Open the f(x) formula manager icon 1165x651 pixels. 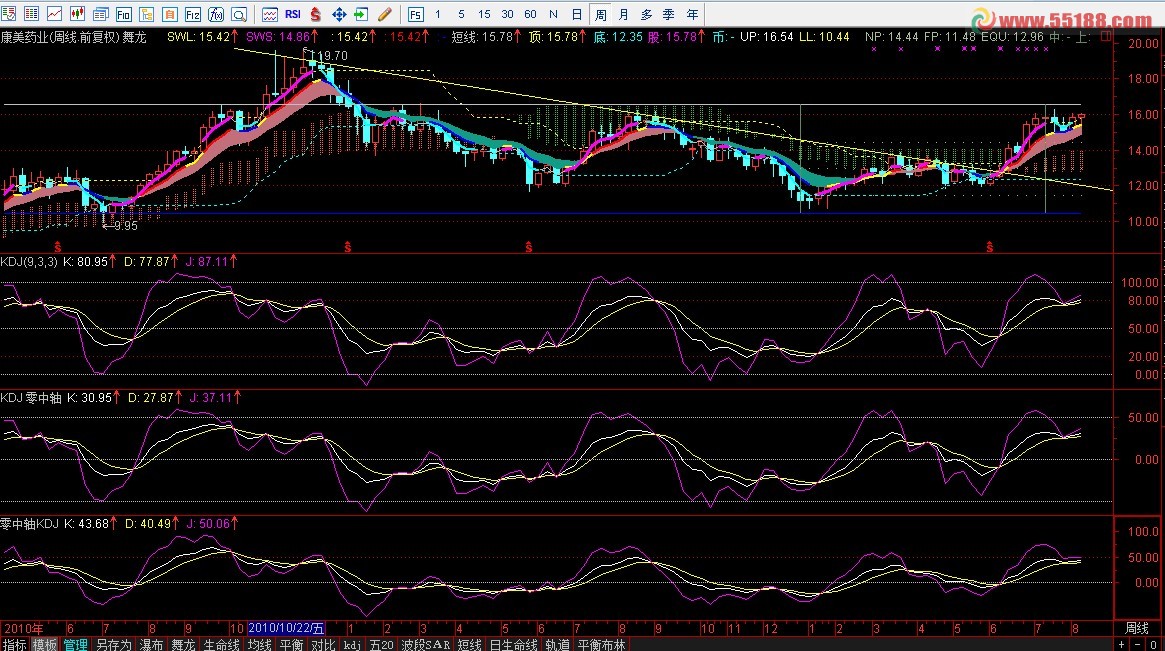tap(215, 13)
